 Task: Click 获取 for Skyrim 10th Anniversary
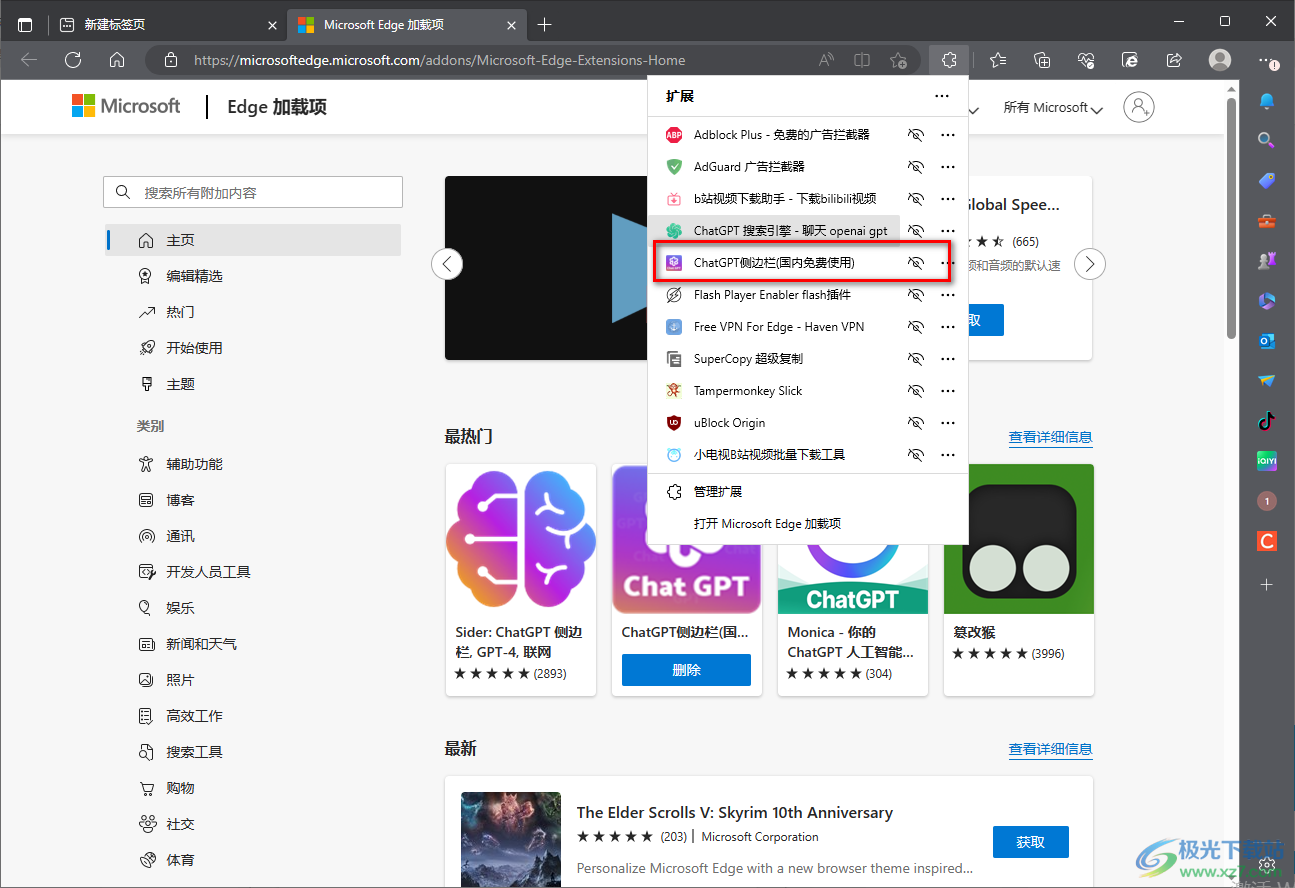point(1031,842)
